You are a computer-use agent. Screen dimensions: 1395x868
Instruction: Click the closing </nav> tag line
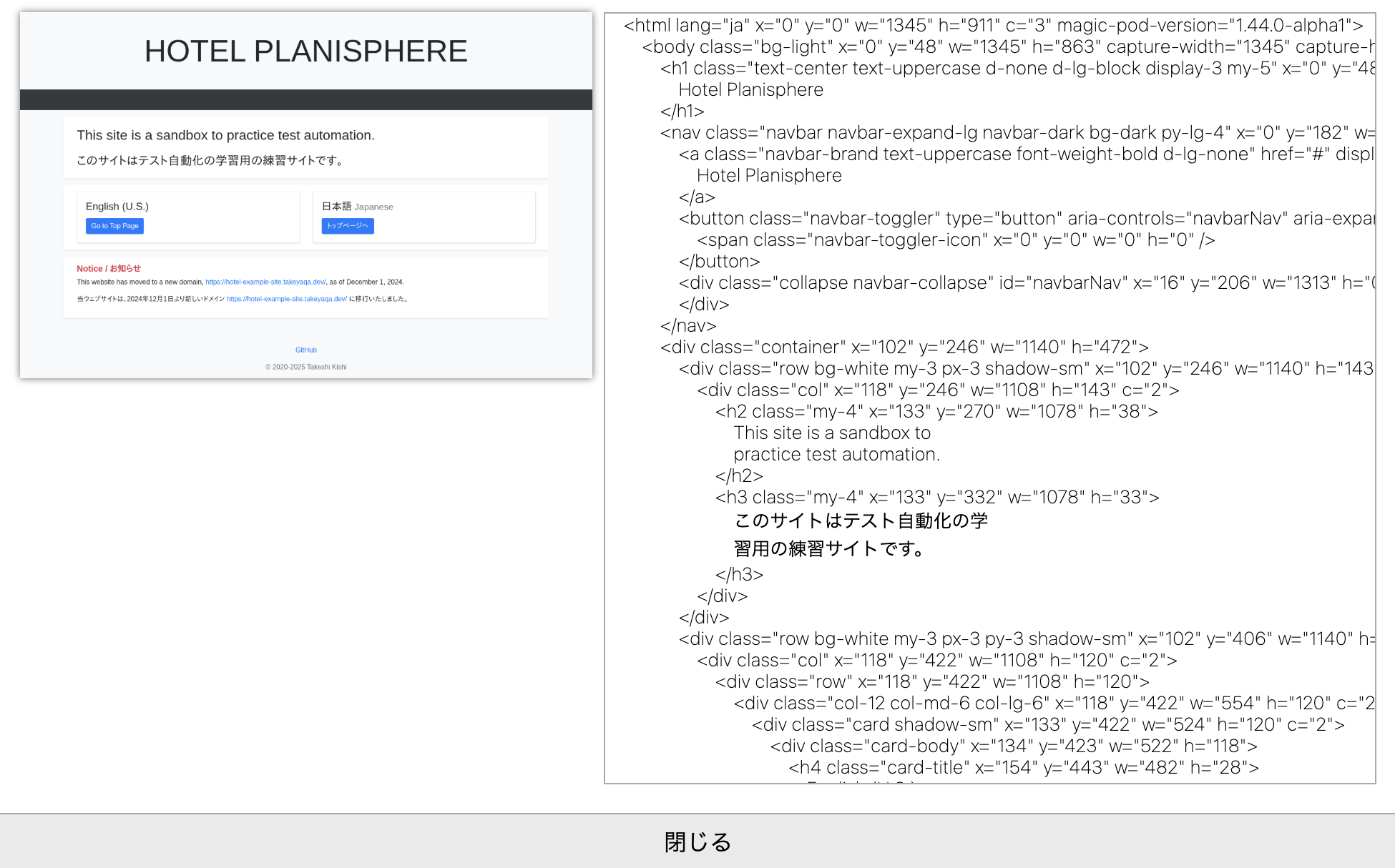687,326
